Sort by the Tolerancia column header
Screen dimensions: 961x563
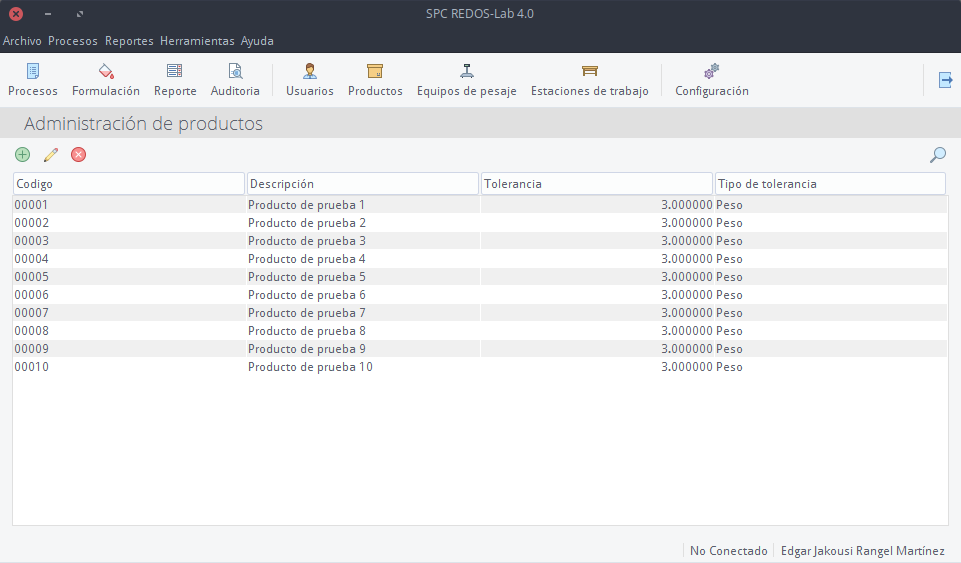point(597,184)
